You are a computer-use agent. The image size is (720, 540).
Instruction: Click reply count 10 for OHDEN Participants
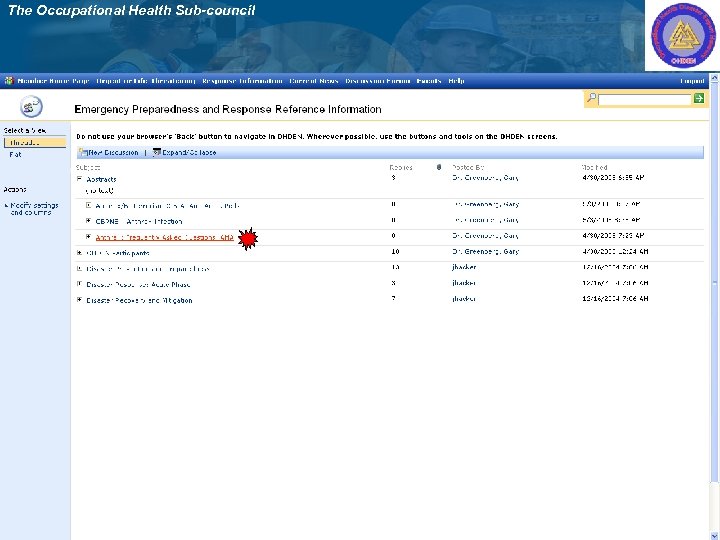[395, 252]
